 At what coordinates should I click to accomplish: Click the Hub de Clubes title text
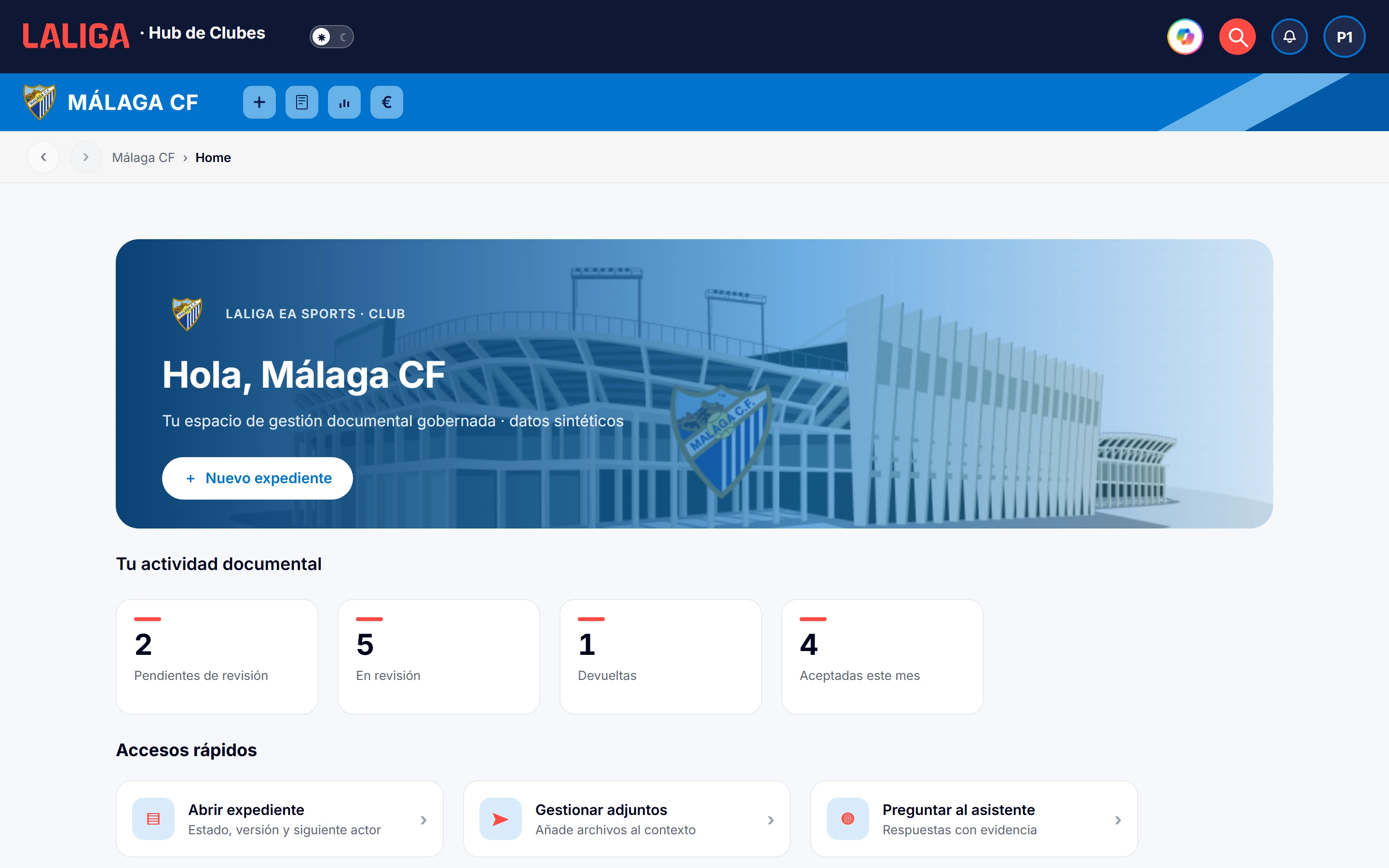click(206, 33)
